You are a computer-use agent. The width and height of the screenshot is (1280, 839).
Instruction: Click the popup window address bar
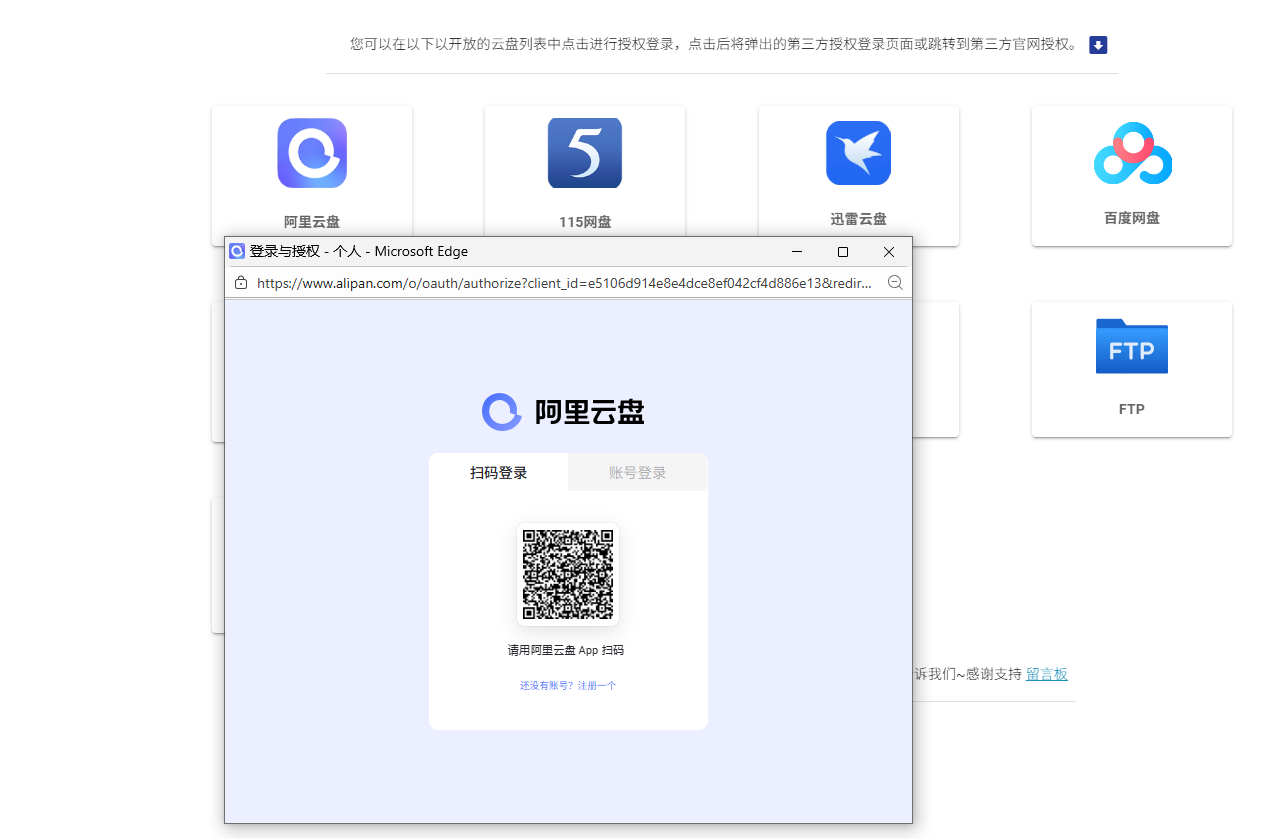pos(560,283)
